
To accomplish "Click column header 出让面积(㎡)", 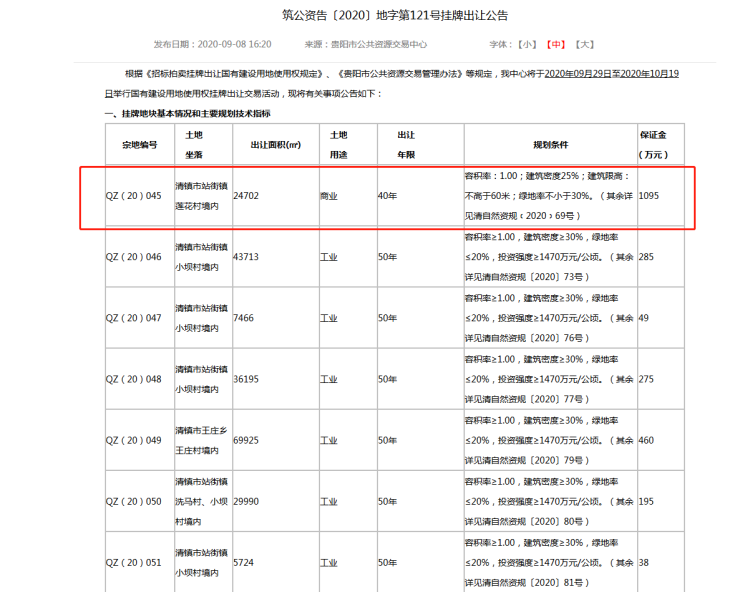I will pos(276,145).
